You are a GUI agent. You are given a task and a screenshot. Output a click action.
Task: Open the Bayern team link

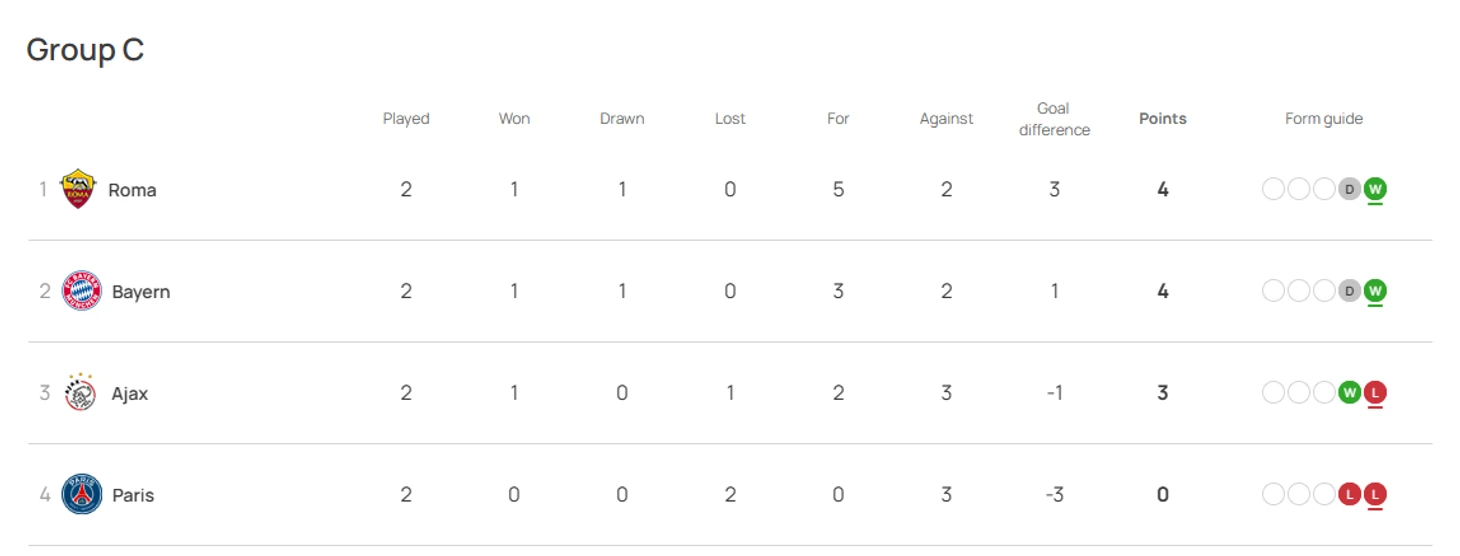[x=141, y=292]
